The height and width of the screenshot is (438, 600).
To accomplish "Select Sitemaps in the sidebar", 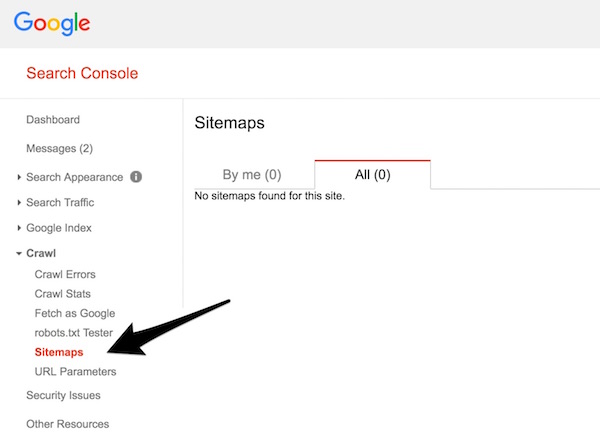I will tap(59, 352).
